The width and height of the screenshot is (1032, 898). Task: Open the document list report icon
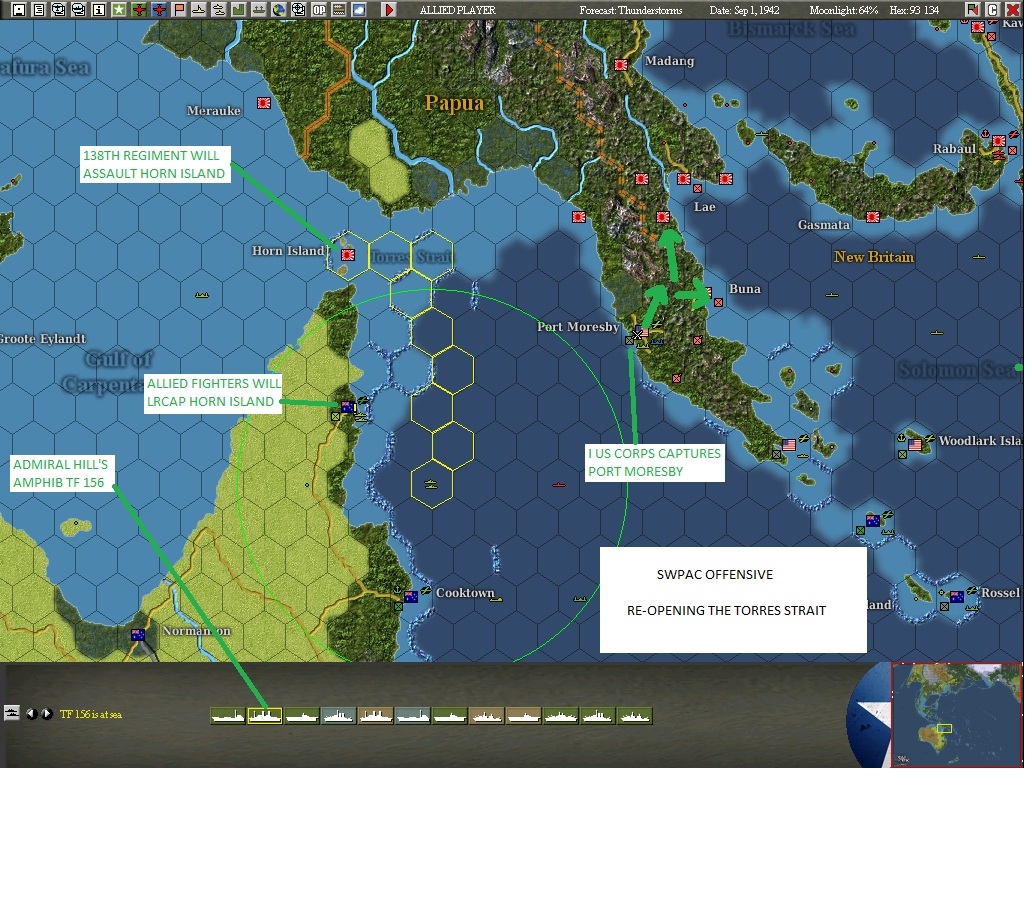[39, 9]
